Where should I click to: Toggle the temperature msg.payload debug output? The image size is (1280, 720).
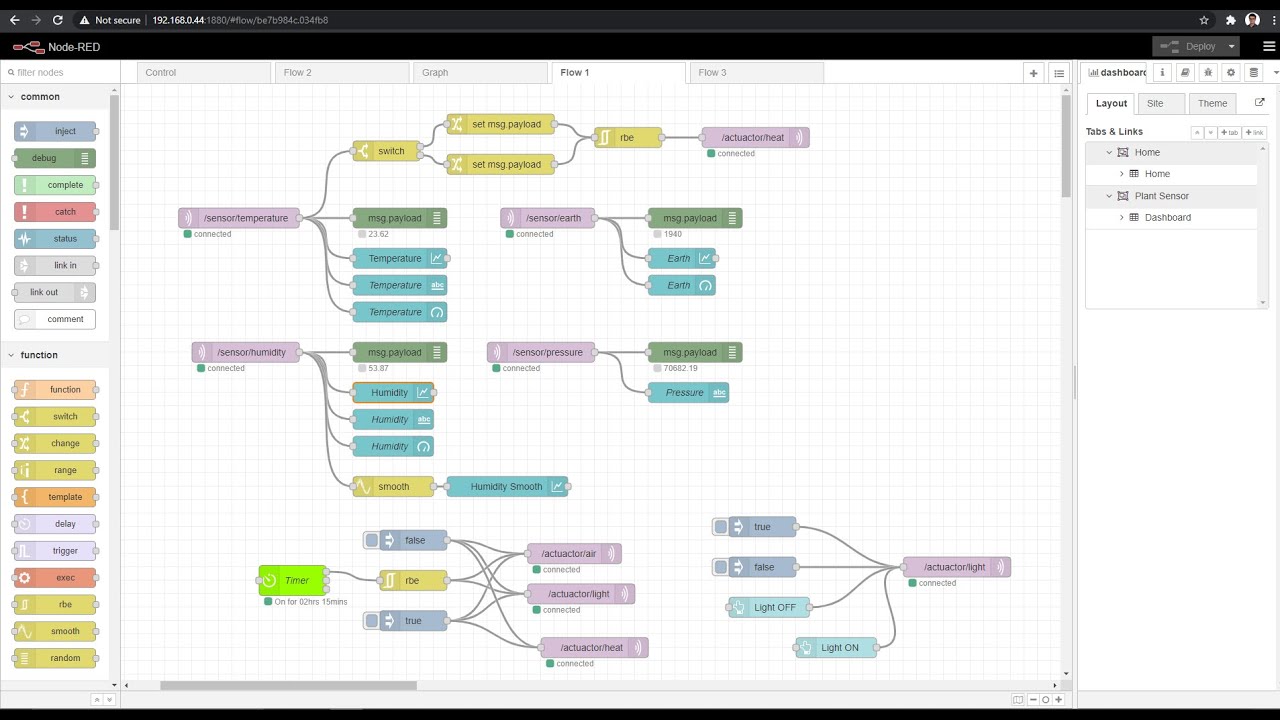click(439, 218)
